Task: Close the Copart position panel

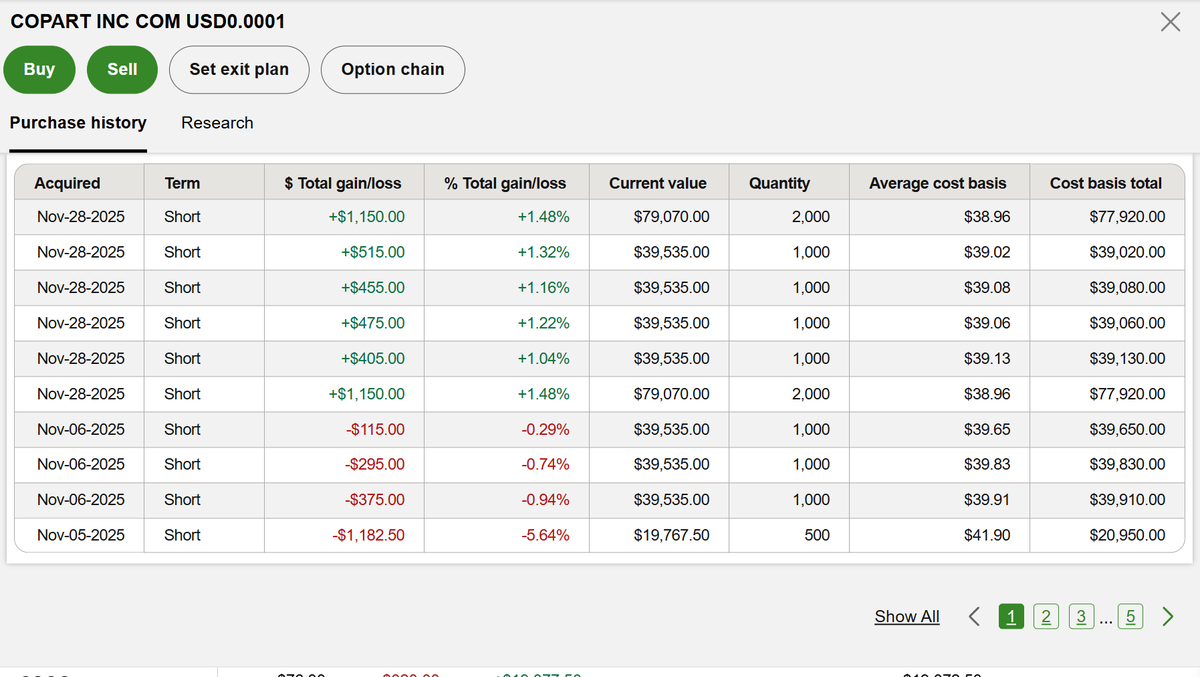Action: pyautogui.click(x=1170, y=22)
